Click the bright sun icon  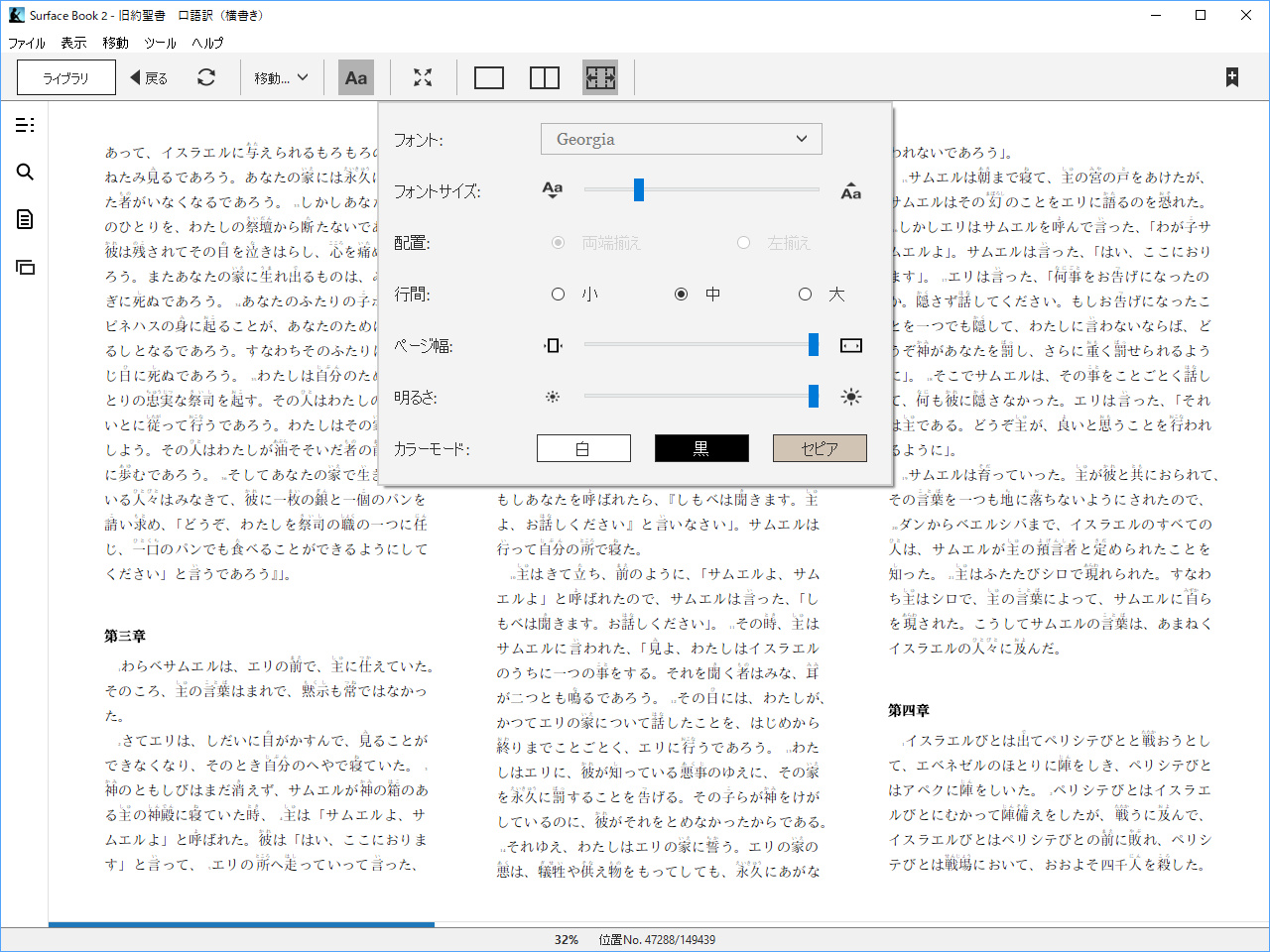pos(851,397)
